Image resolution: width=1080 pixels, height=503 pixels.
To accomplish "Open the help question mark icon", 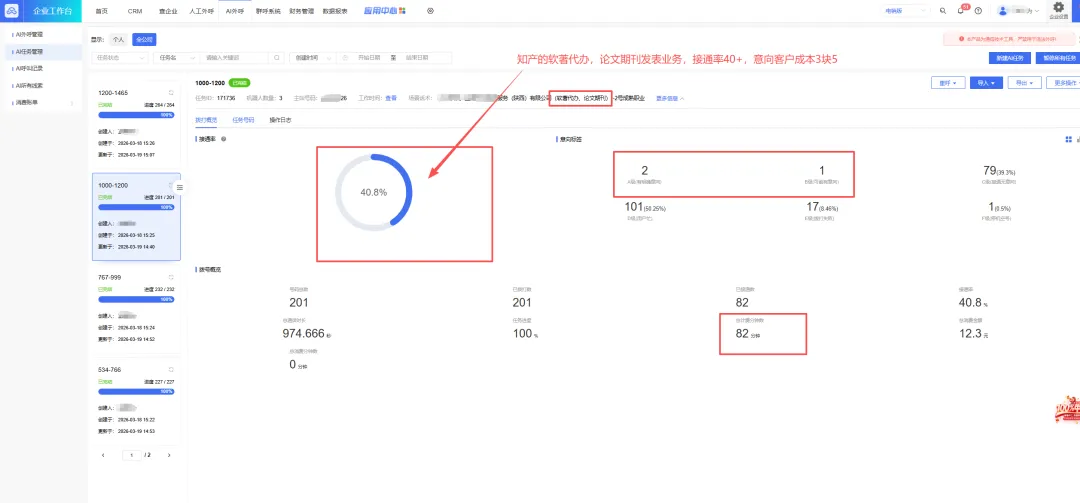I will [x=978, y=11].
